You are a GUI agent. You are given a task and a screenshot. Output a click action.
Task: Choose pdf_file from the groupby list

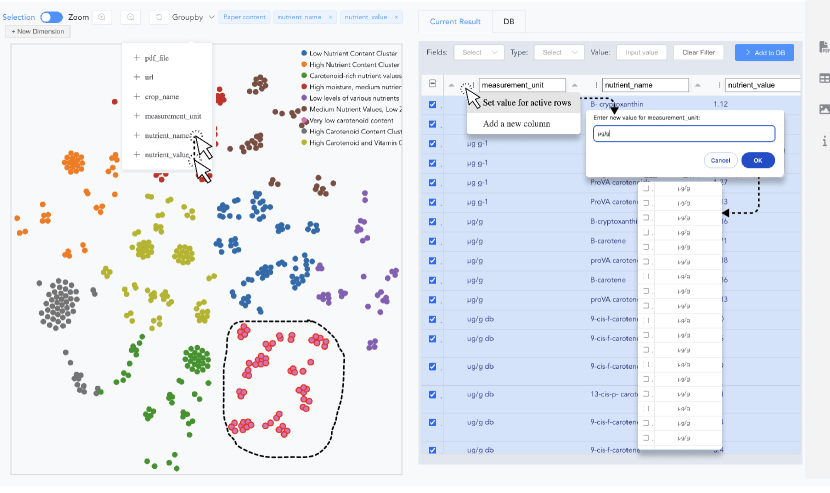point(157,58)
